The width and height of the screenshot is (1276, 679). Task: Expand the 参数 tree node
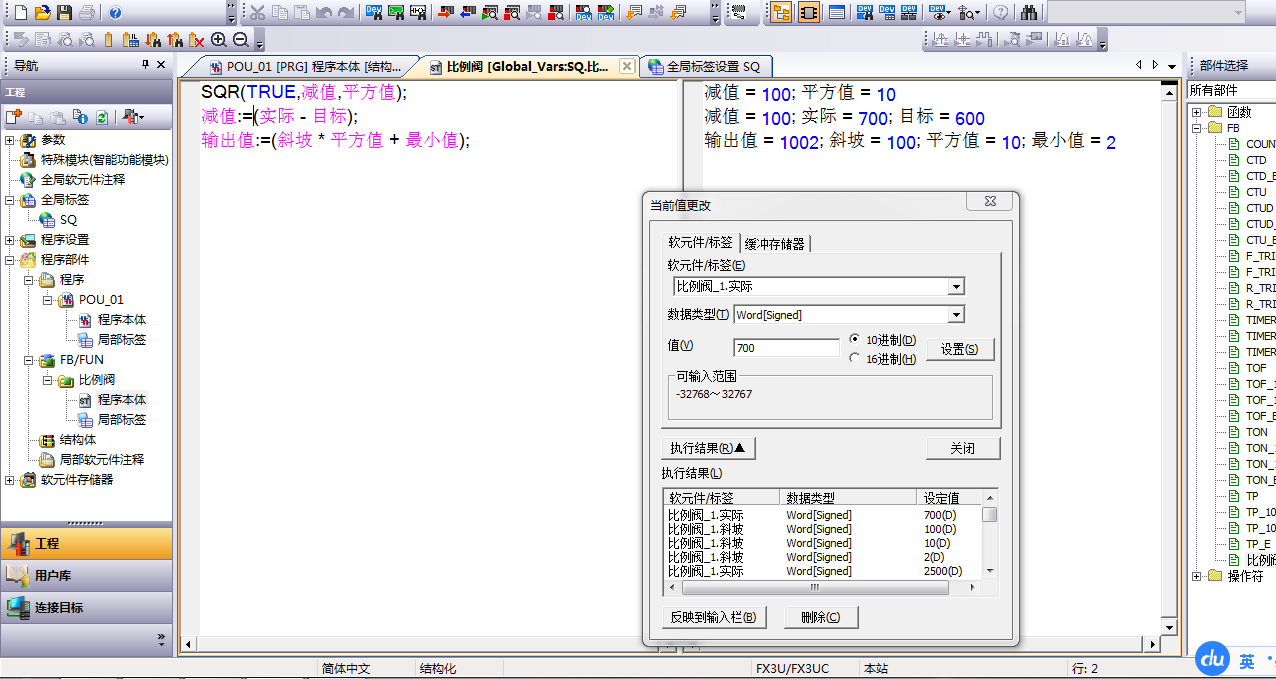tap(10, 140)
